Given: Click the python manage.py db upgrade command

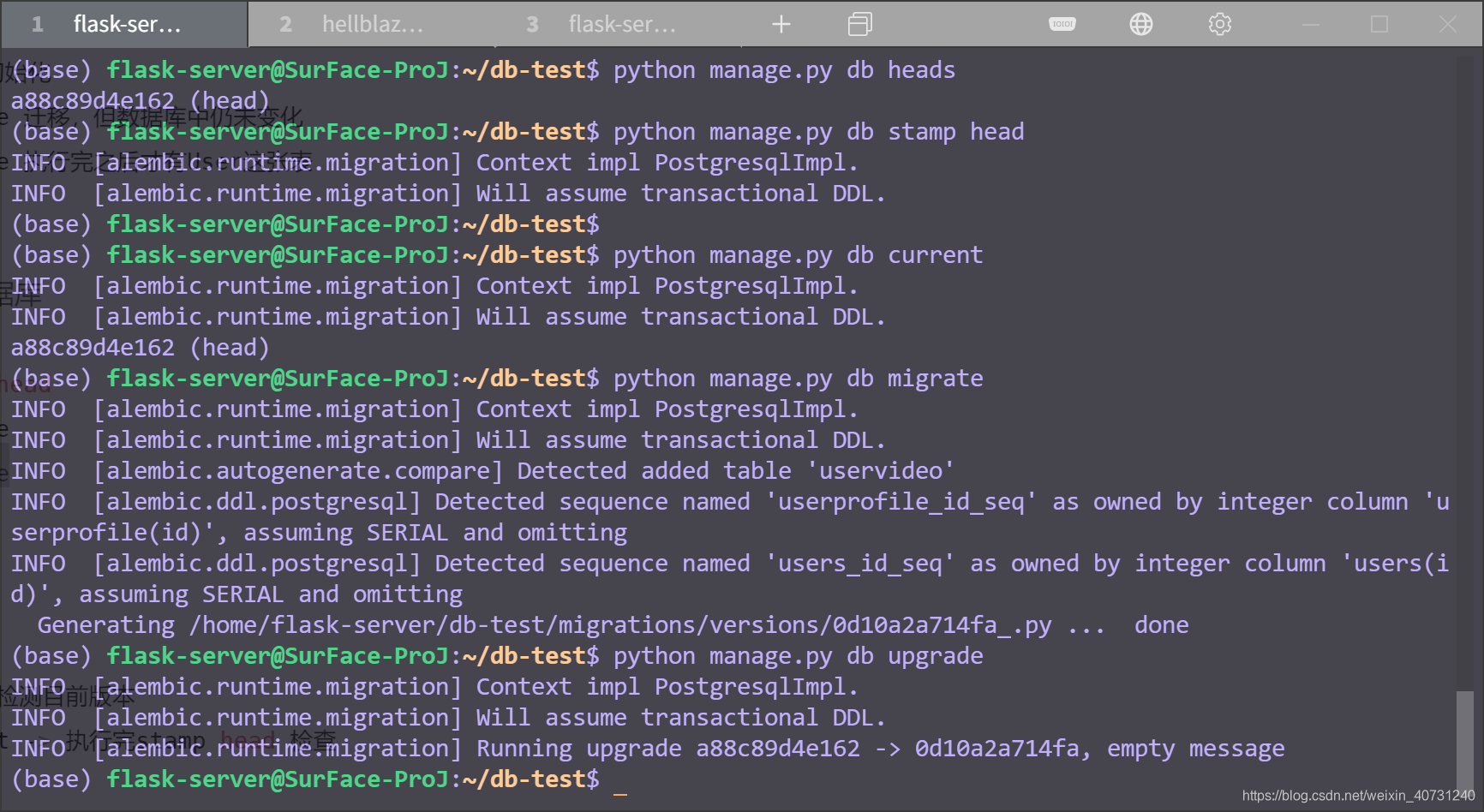Looking at the screenshot, I should tap(795, 655).
